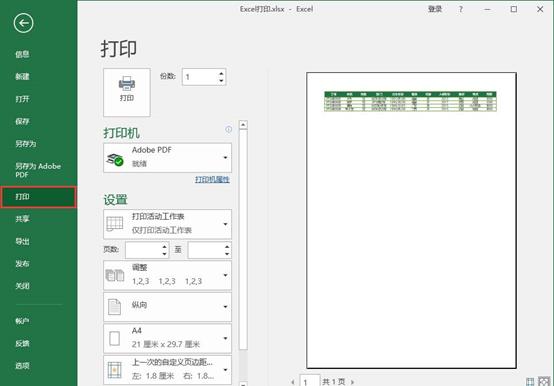Open 打印机属性 link
The width and height of the screenshot is (554, 386).
click(212, 179)
